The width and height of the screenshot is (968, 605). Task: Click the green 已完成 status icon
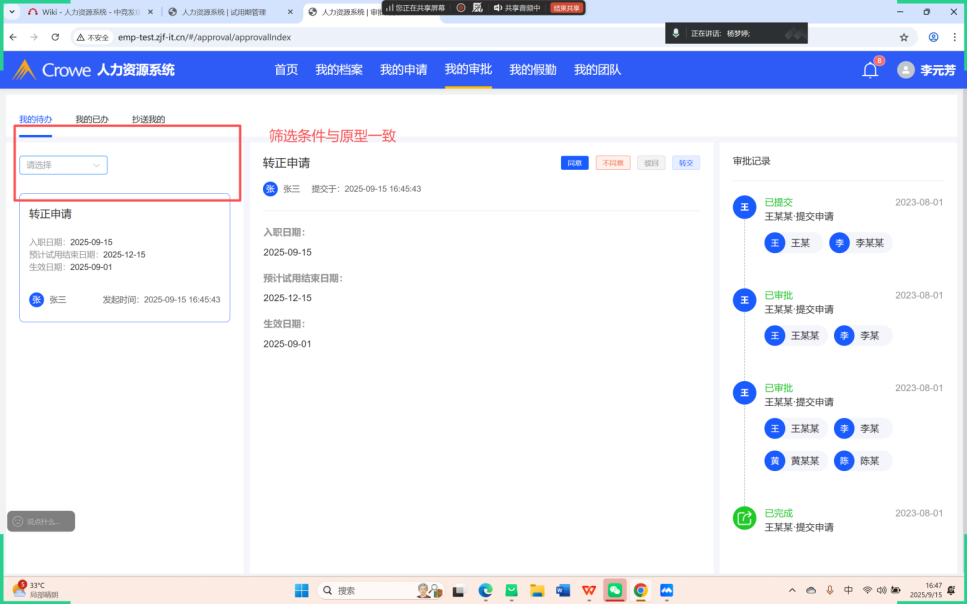744,518
